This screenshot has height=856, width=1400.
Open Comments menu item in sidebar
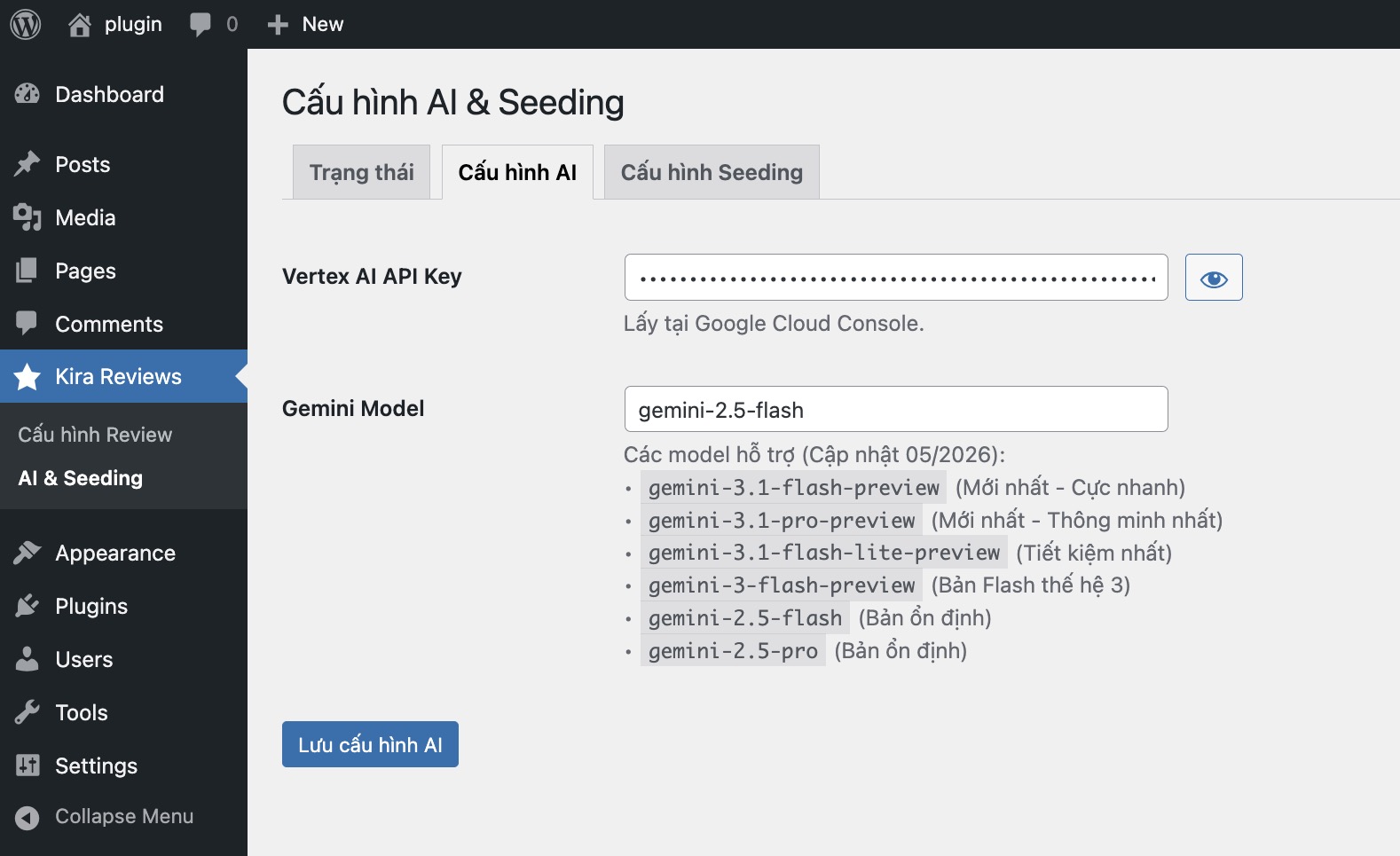pos(123,324)
